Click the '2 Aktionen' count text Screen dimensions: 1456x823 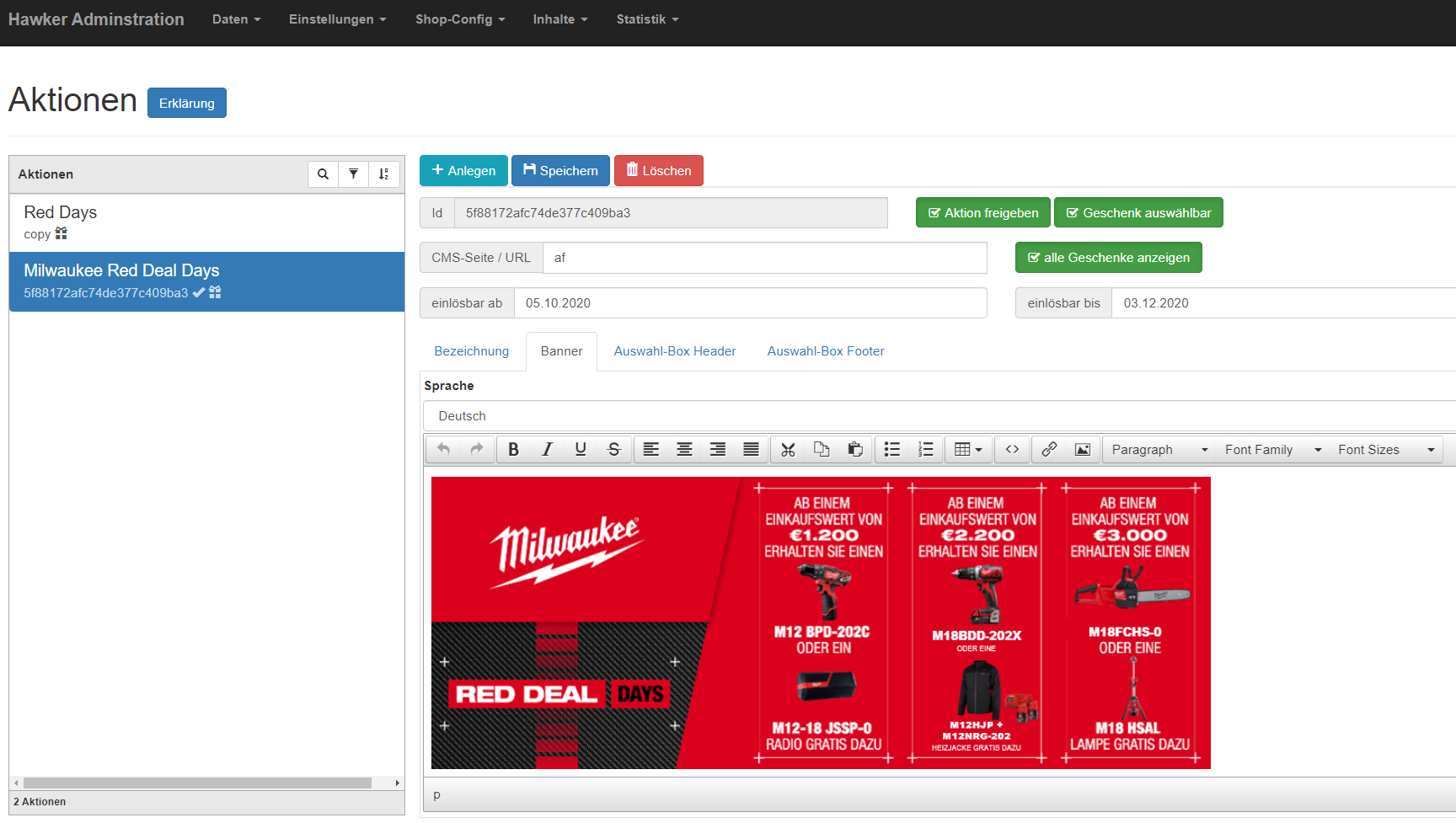point(40,802)
